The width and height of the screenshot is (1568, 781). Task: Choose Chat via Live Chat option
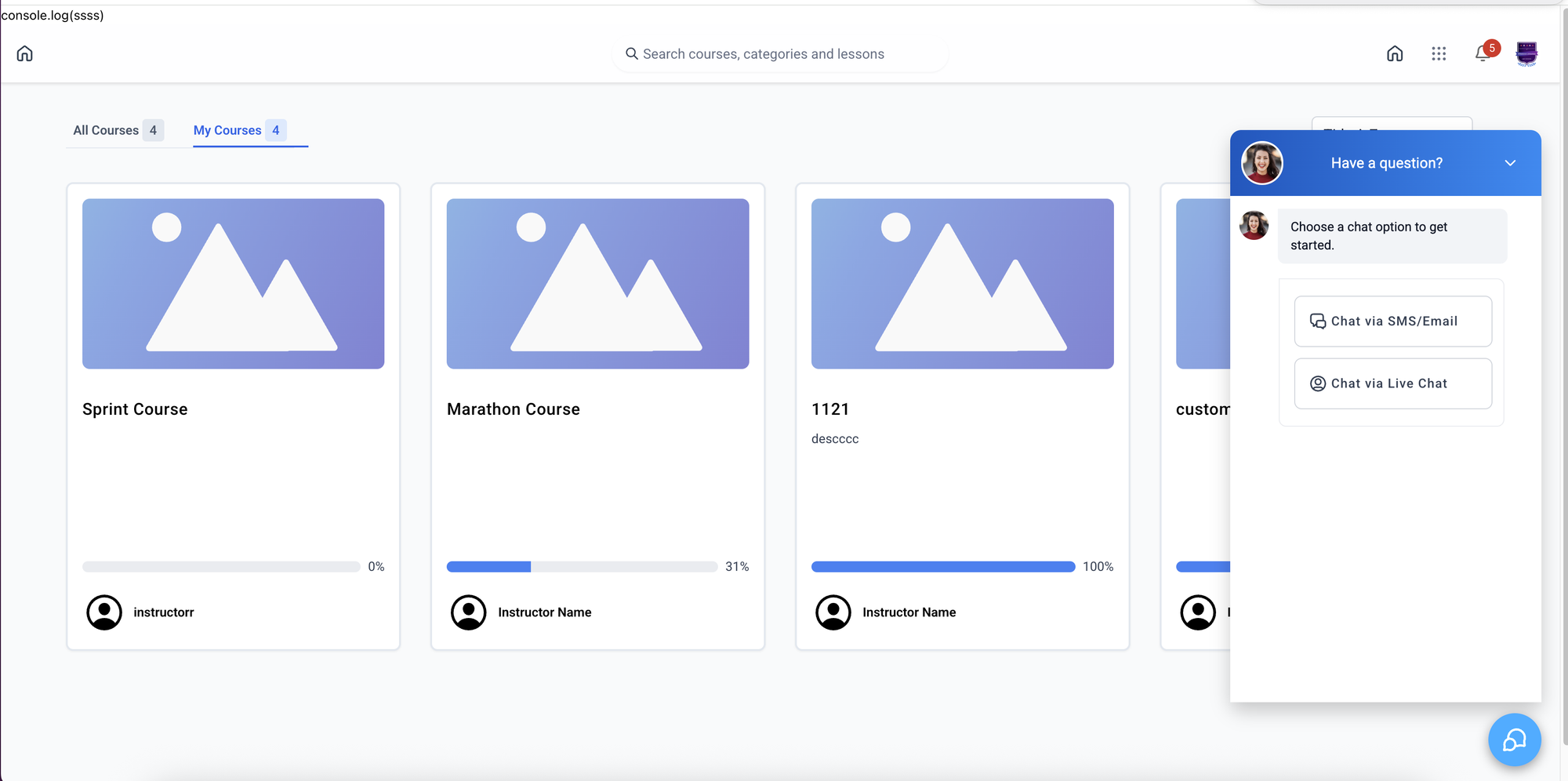pos(1393,383)
